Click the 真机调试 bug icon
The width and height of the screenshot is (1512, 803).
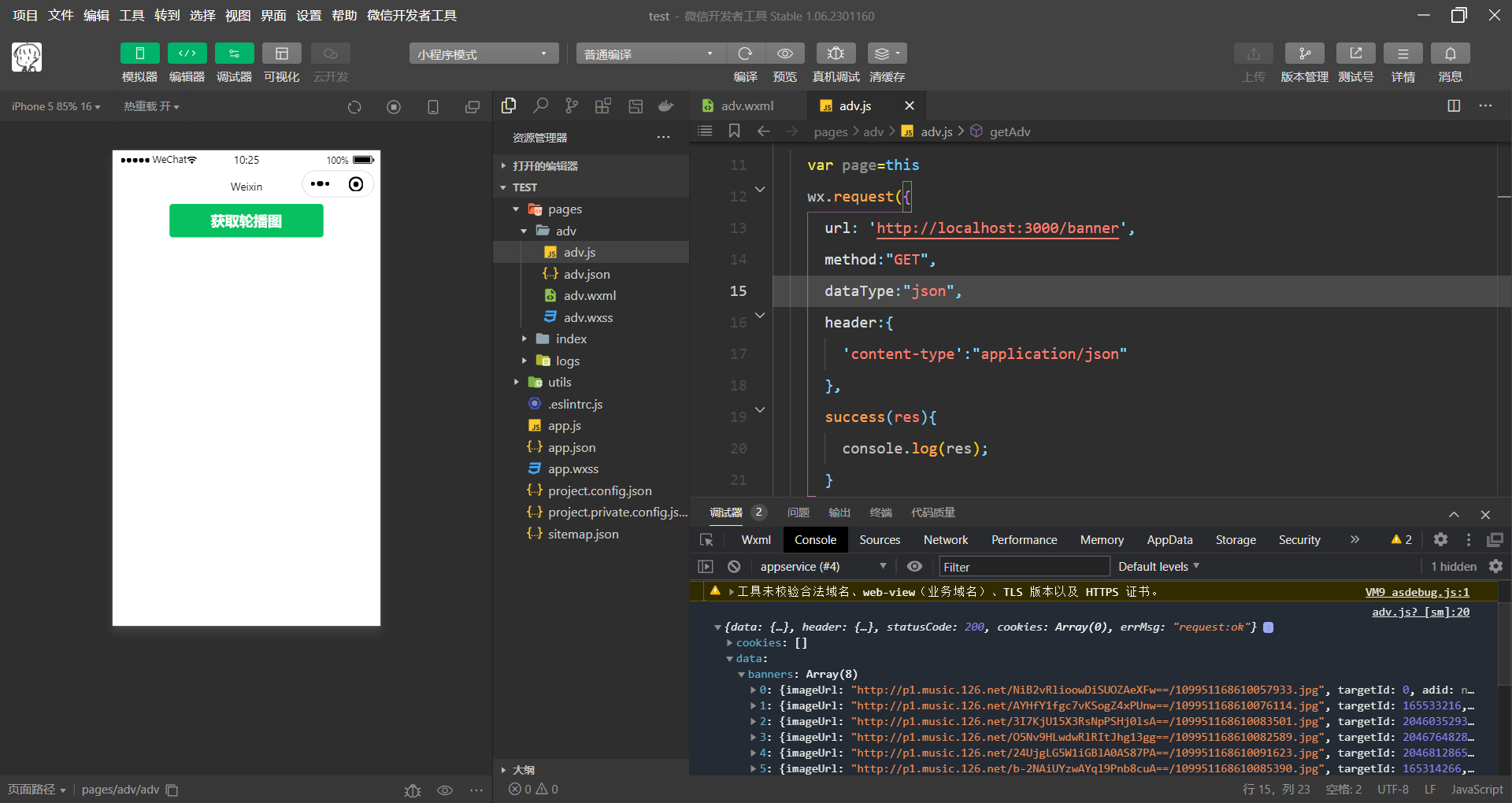pos(836,54)
